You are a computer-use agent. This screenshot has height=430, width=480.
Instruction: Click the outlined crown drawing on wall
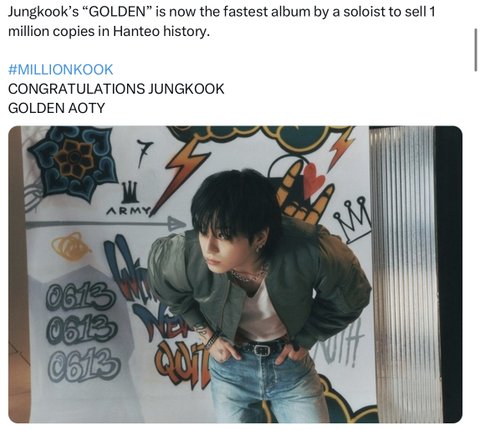click(353, 219)
